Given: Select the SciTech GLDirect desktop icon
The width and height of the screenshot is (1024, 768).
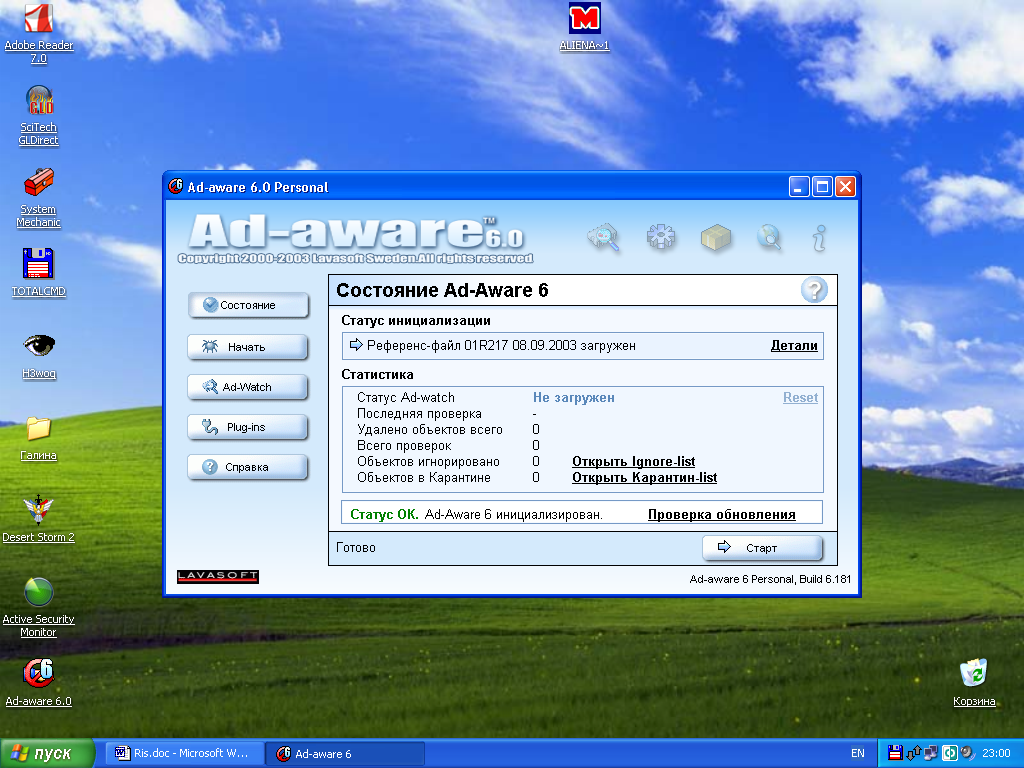Looking at the screenshot, I should tap(39, 116).
